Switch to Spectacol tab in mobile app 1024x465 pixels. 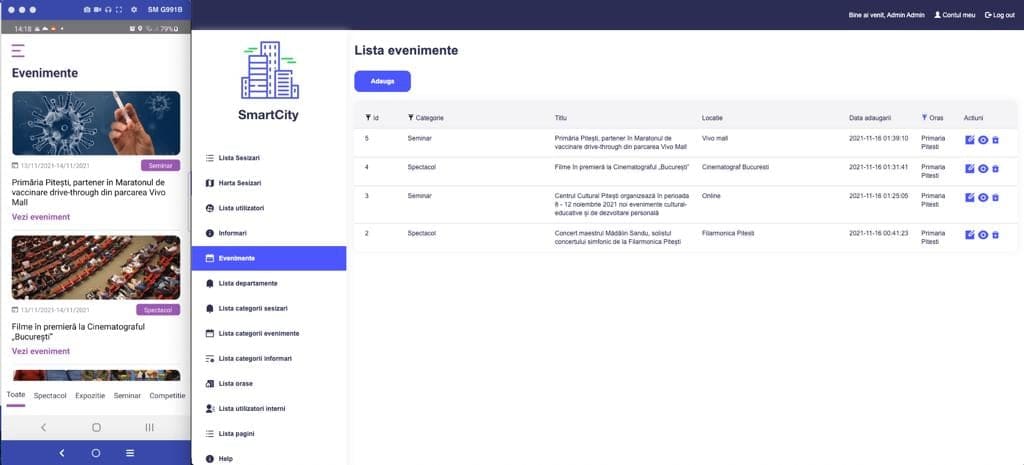50,396
